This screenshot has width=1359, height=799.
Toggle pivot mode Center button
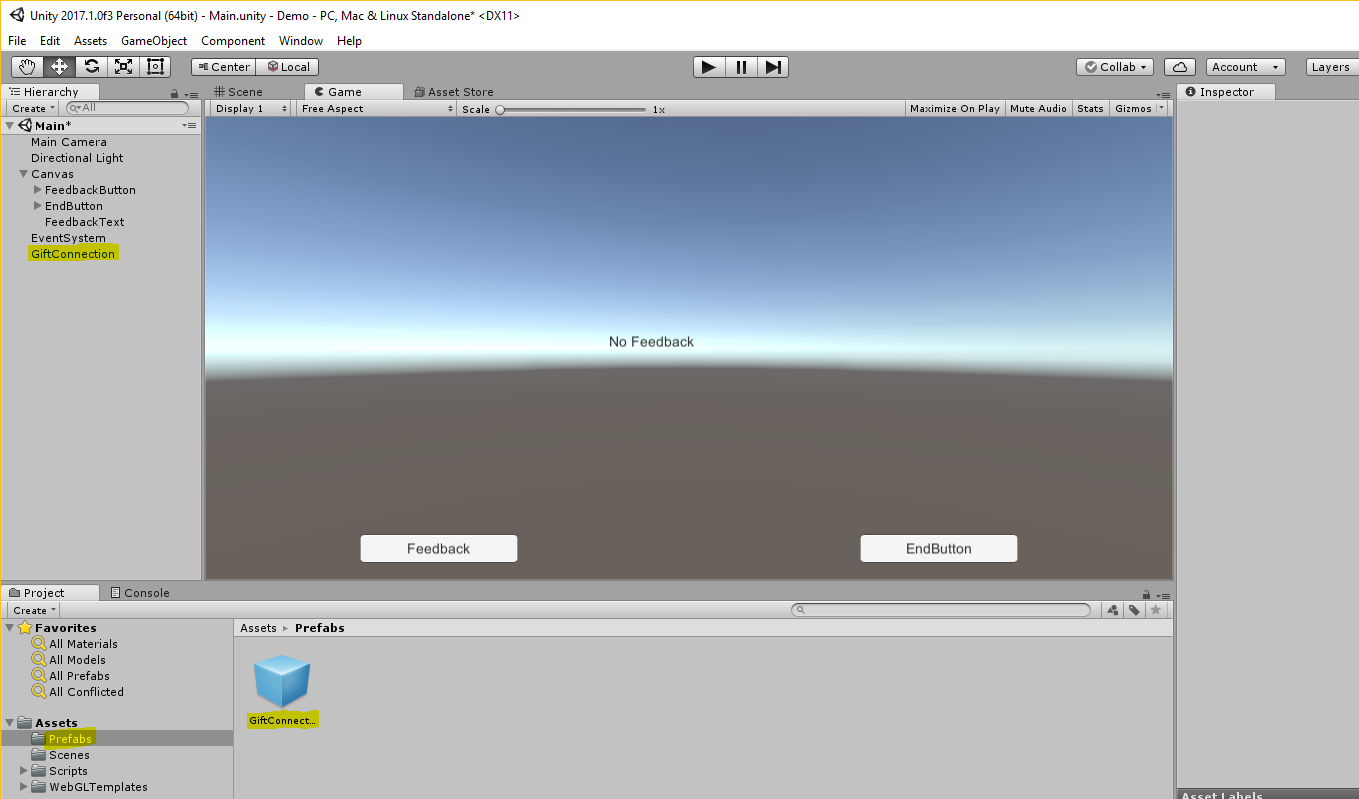click(x=224, y=67)
